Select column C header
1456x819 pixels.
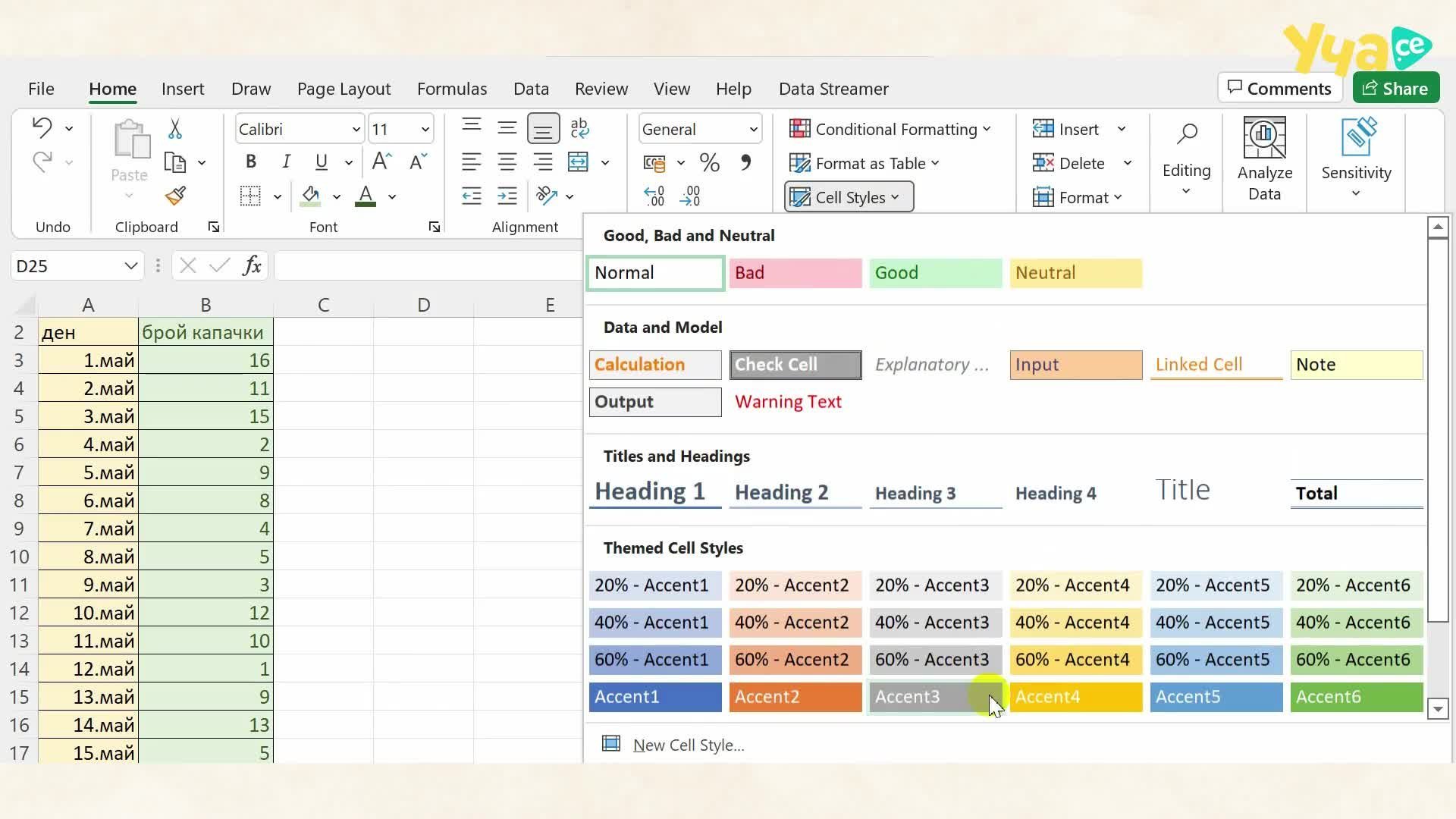[324, 305]
